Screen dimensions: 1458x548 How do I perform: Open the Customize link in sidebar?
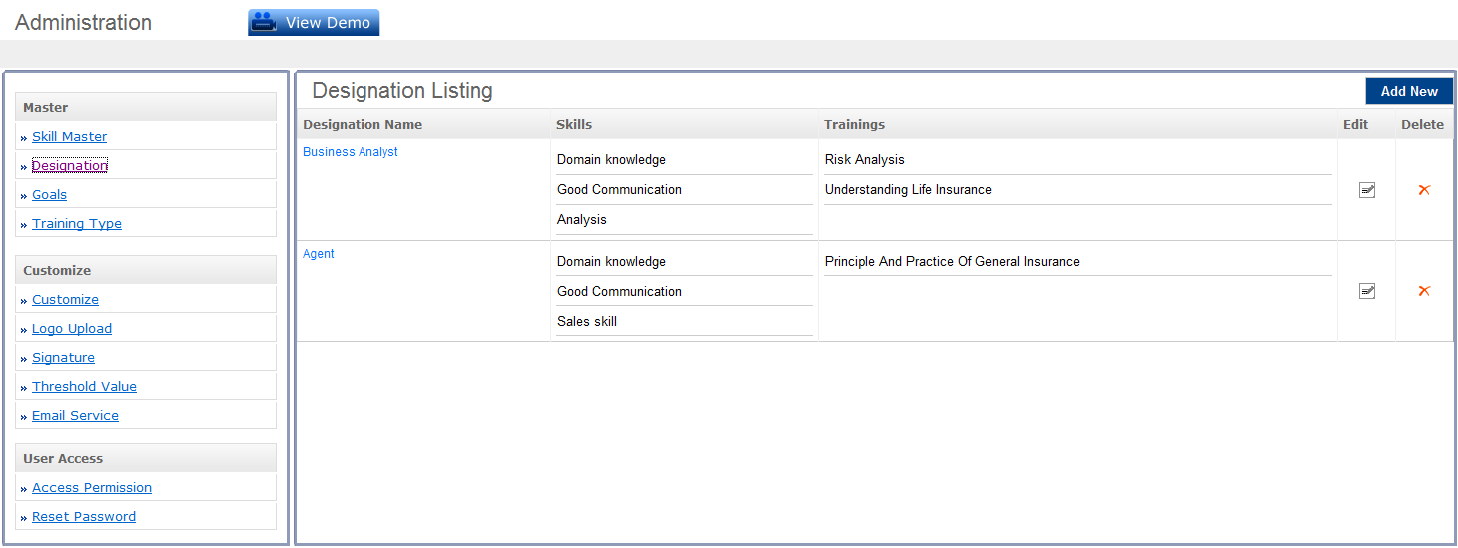[65, 300]
